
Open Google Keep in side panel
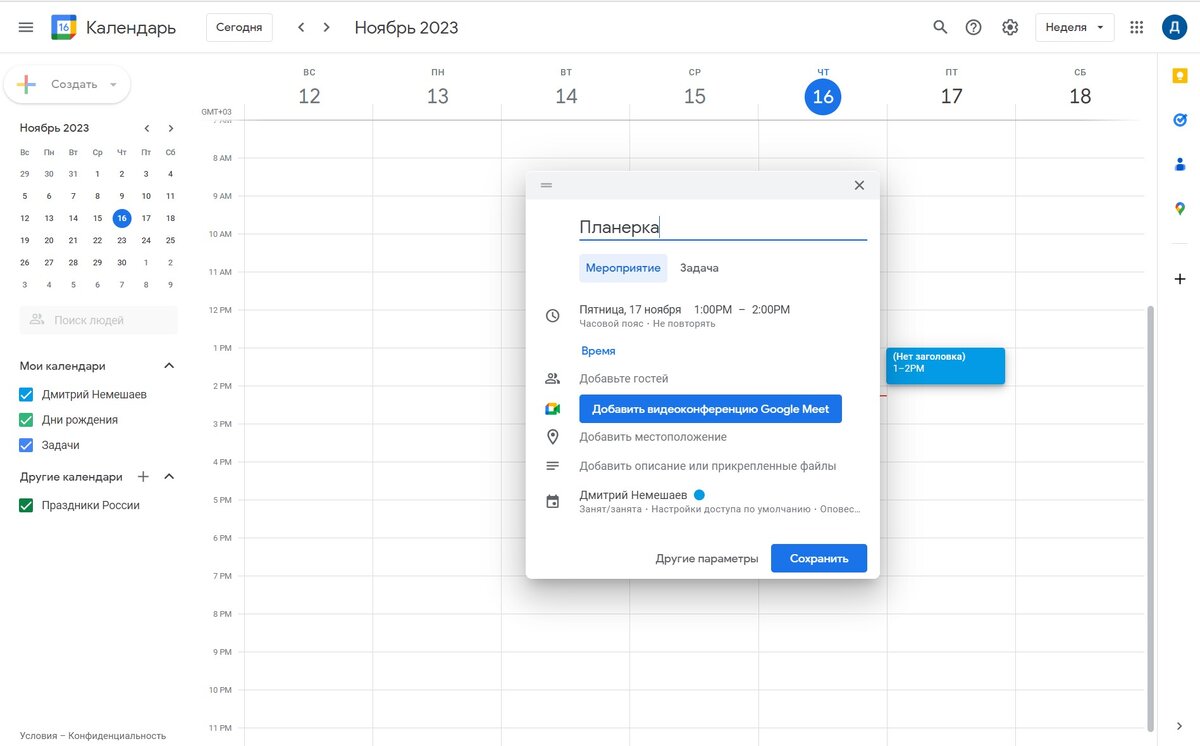(x=1180, y=76)
